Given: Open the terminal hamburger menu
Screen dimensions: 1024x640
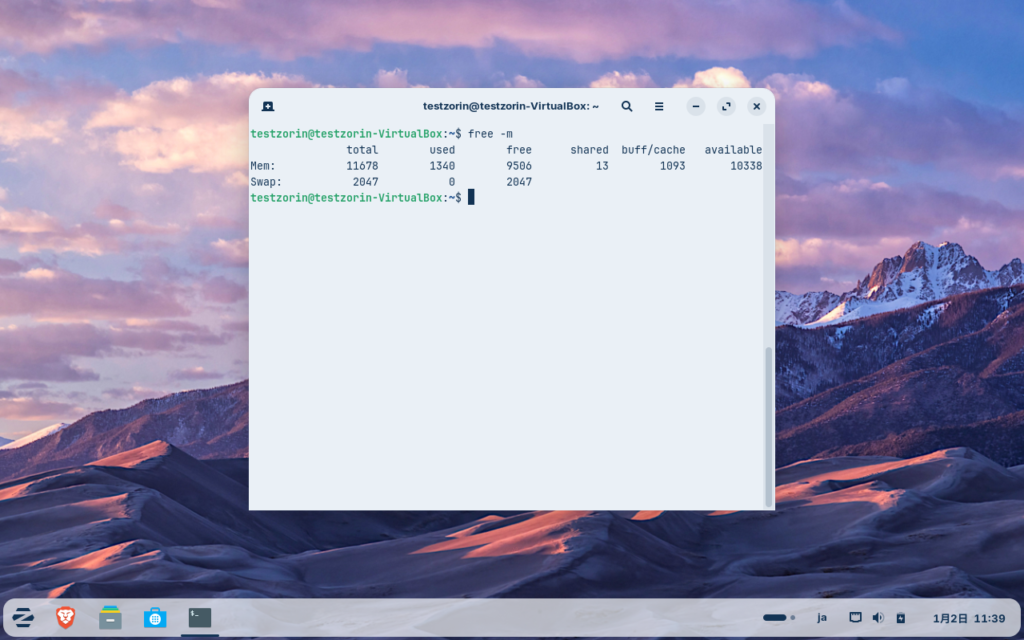Looking at the screenshot, I should coord(659,106).
